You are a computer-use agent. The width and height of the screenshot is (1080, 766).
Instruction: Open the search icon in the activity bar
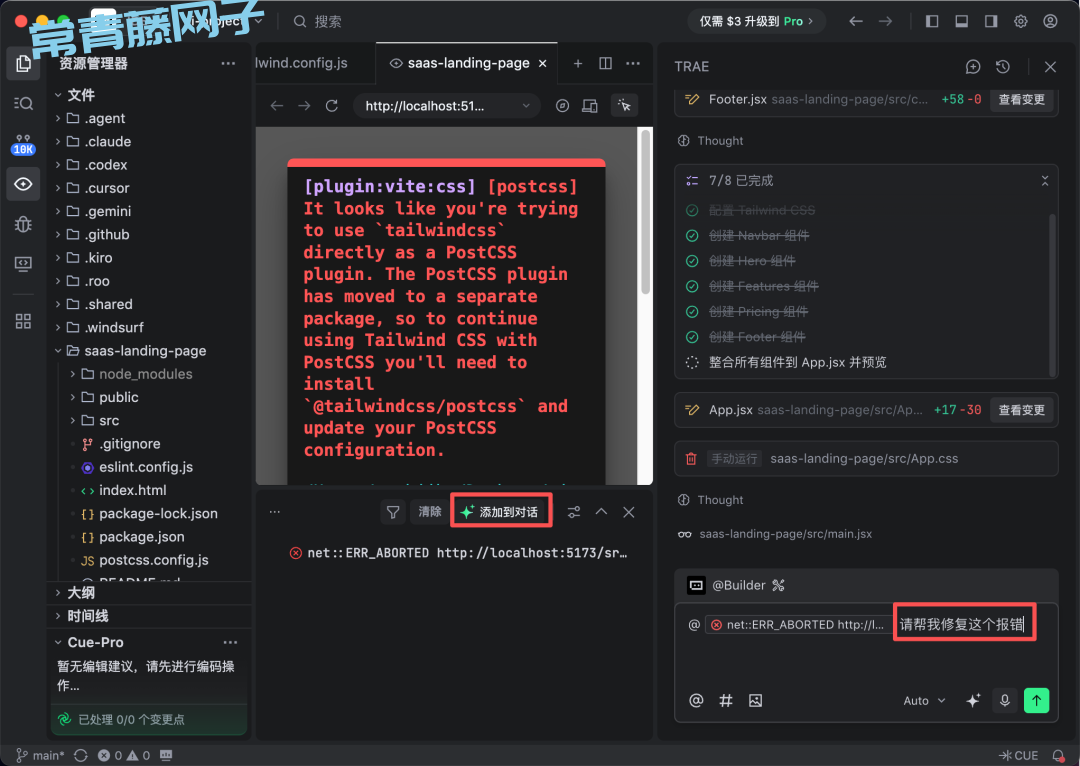23,103
